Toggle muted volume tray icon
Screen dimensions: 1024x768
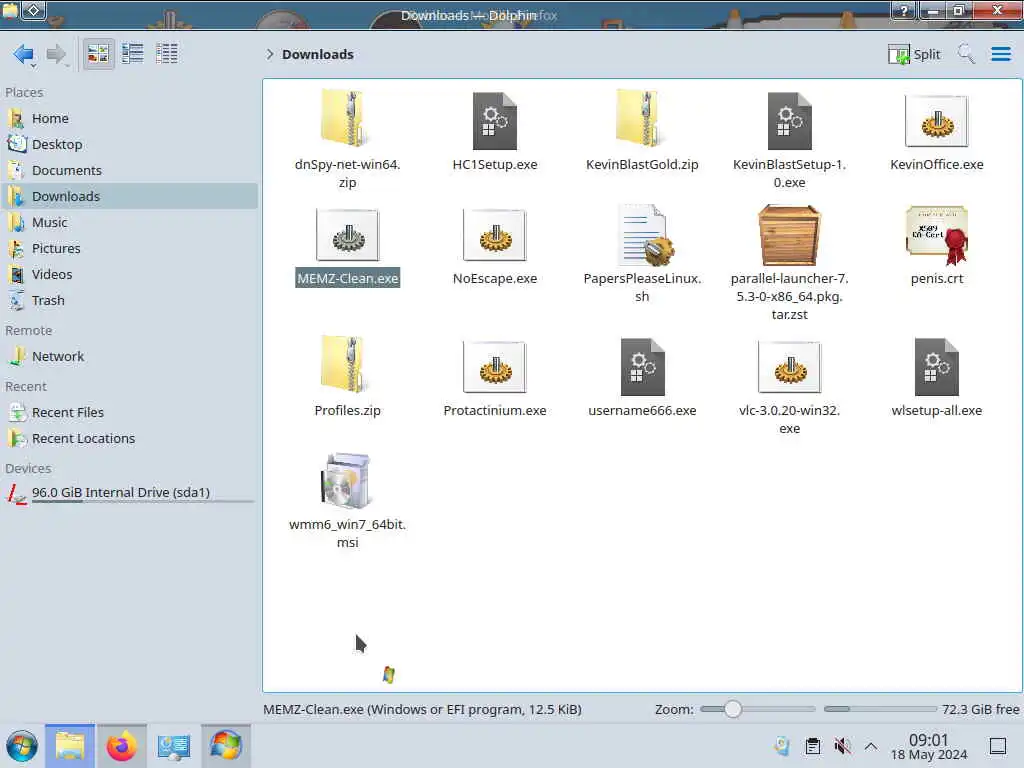(842, 746)
